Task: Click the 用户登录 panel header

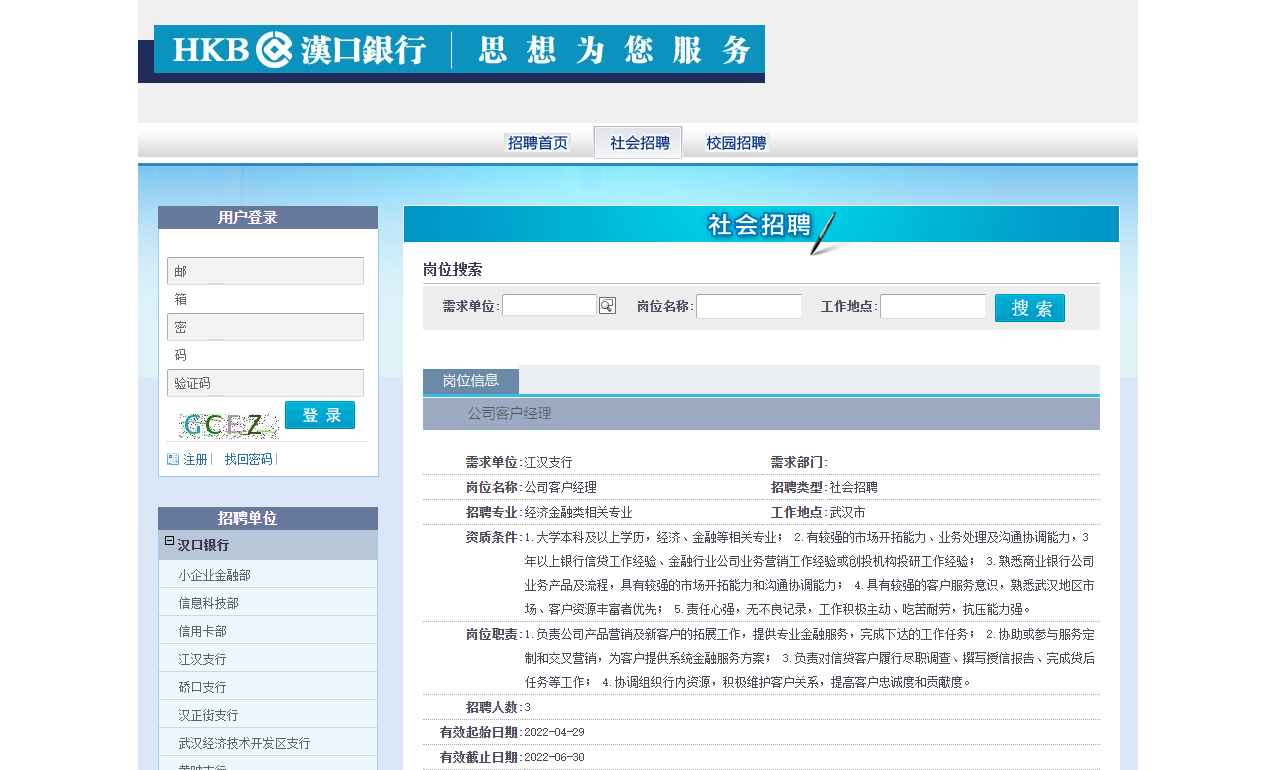Action: pyautogui.click(x=268, y=217)
